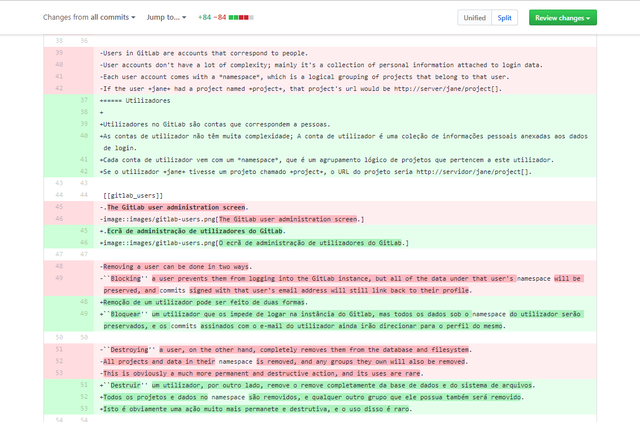
Task: Switch to Split diff view
Action: coord(504,18)
